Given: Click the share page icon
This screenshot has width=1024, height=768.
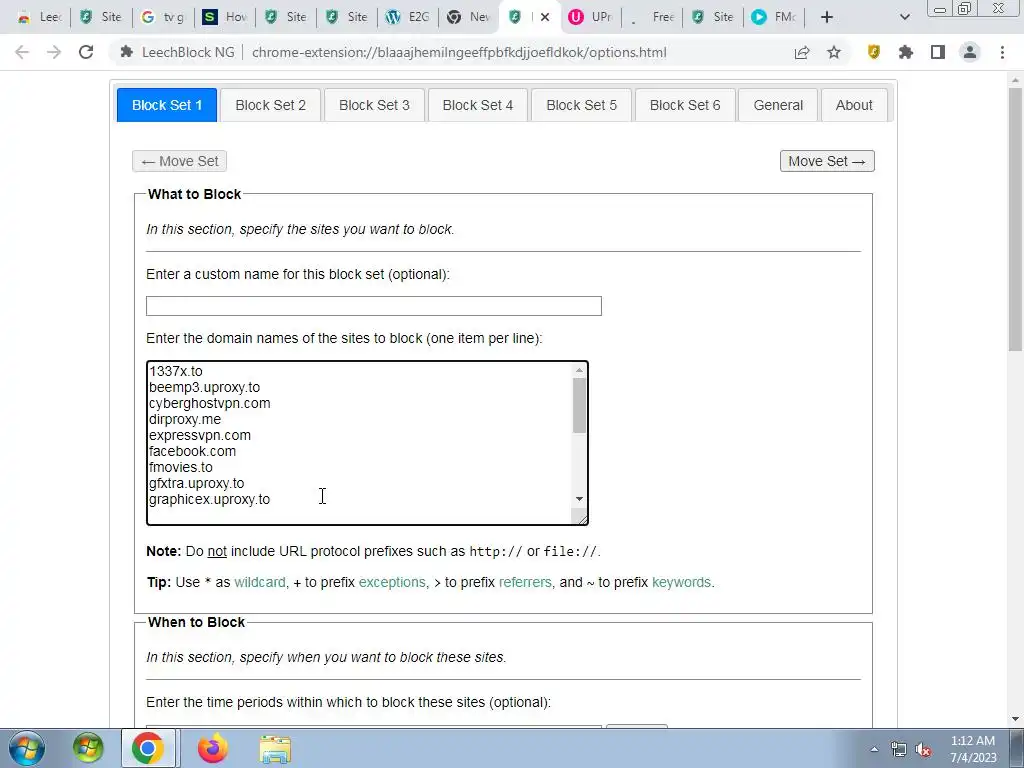Looking at the screenshot, I should coord(802,52).
